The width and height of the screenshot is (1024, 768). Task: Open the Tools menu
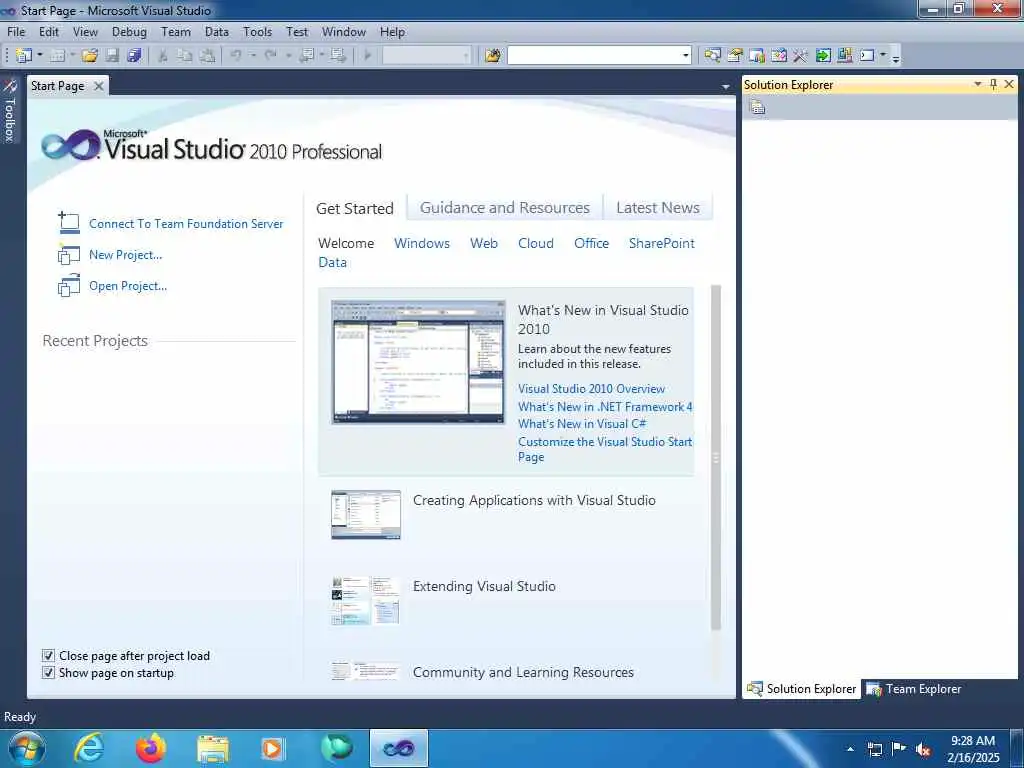click(257, 31)
